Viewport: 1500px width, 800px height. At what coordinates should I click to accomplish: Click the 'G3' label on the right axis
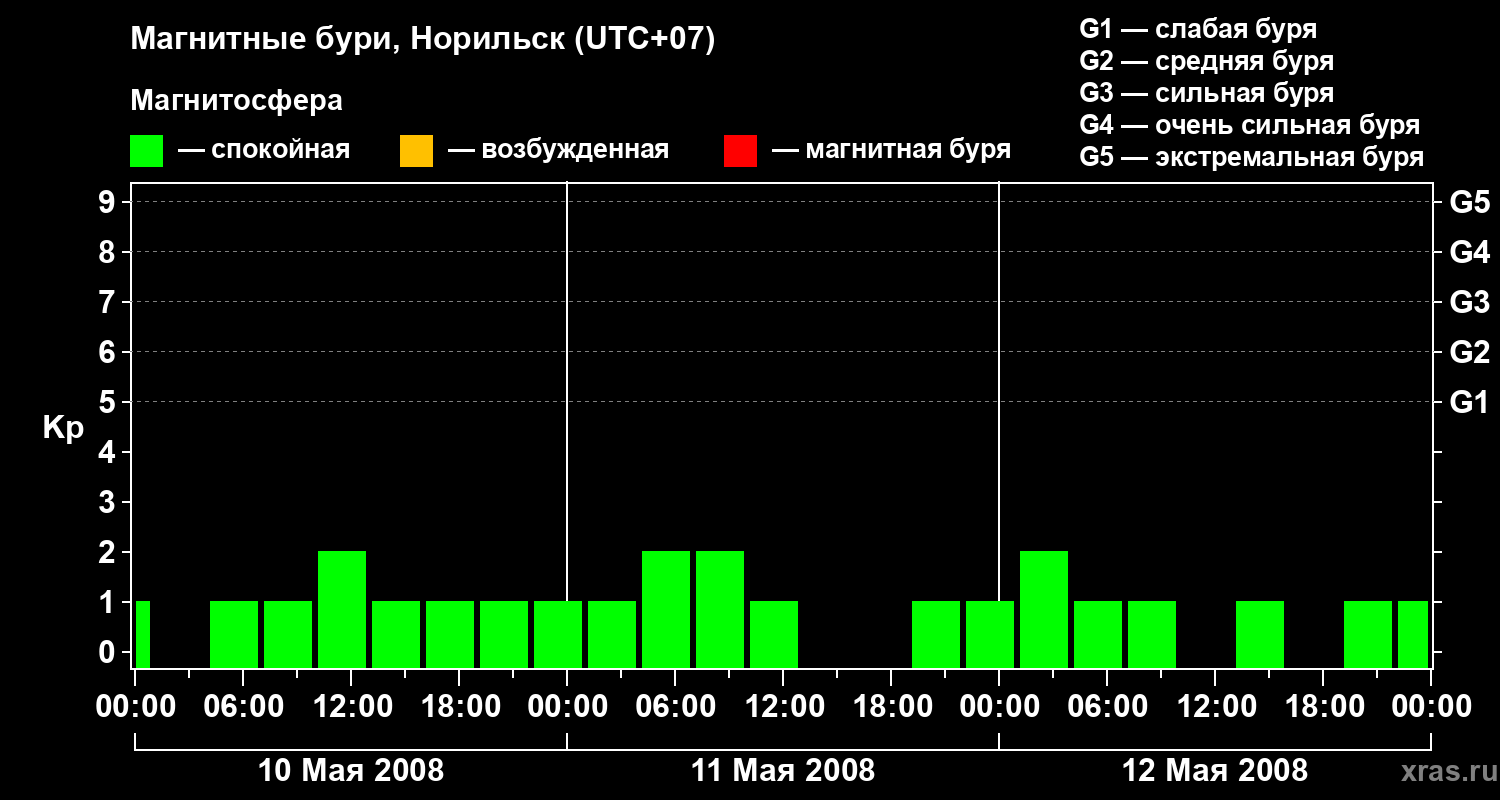pyautogui.click(x=1470, y=303)
